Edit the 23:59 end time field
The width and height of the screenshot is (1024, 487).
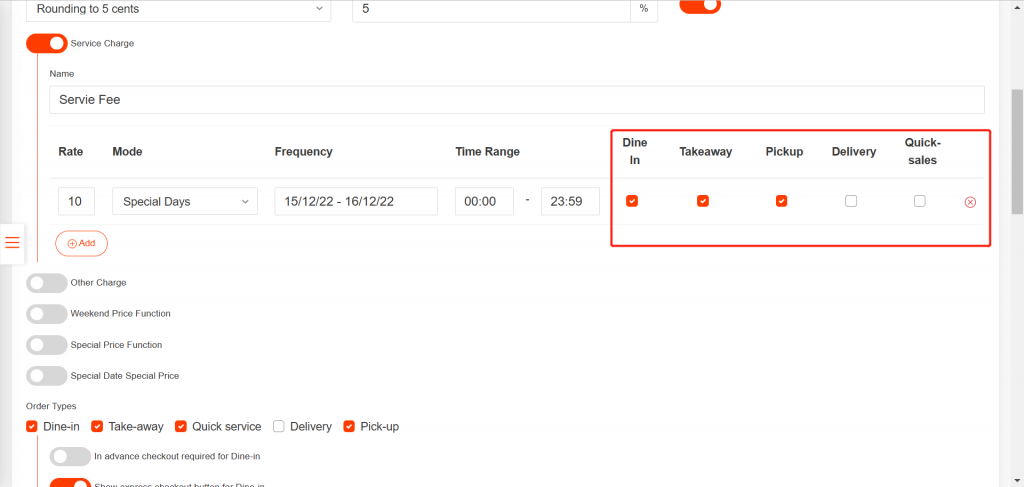569,201
